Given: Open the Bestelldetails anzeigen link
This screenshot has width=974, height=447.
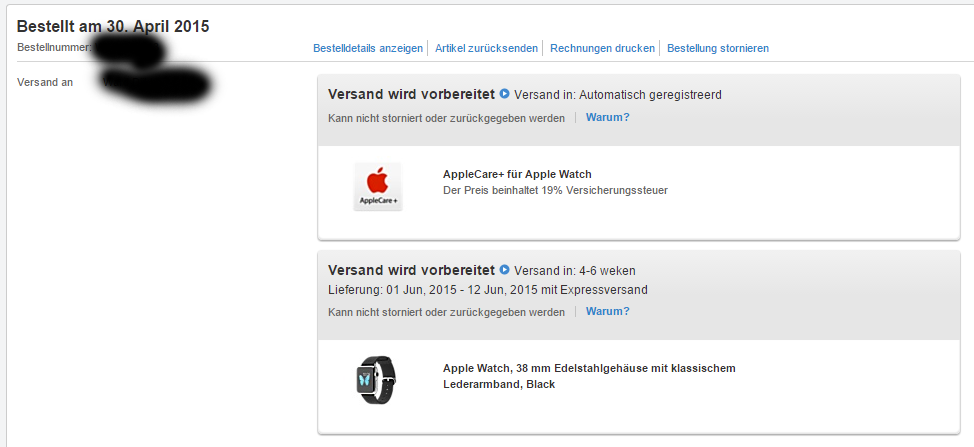Looking at the screenshot, I should (x=368, y=48).
